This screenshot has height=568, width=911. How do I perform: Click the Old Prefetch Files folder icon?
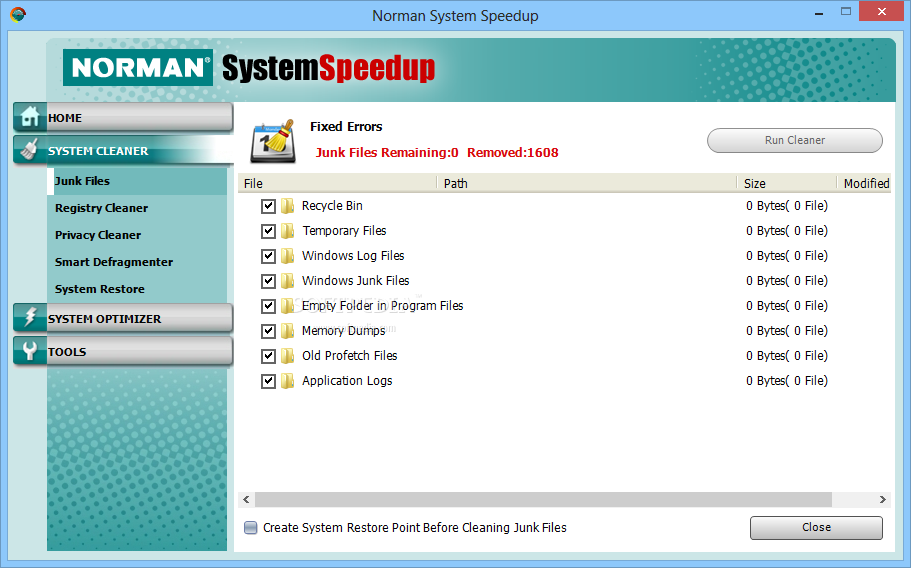pos(288,355)
